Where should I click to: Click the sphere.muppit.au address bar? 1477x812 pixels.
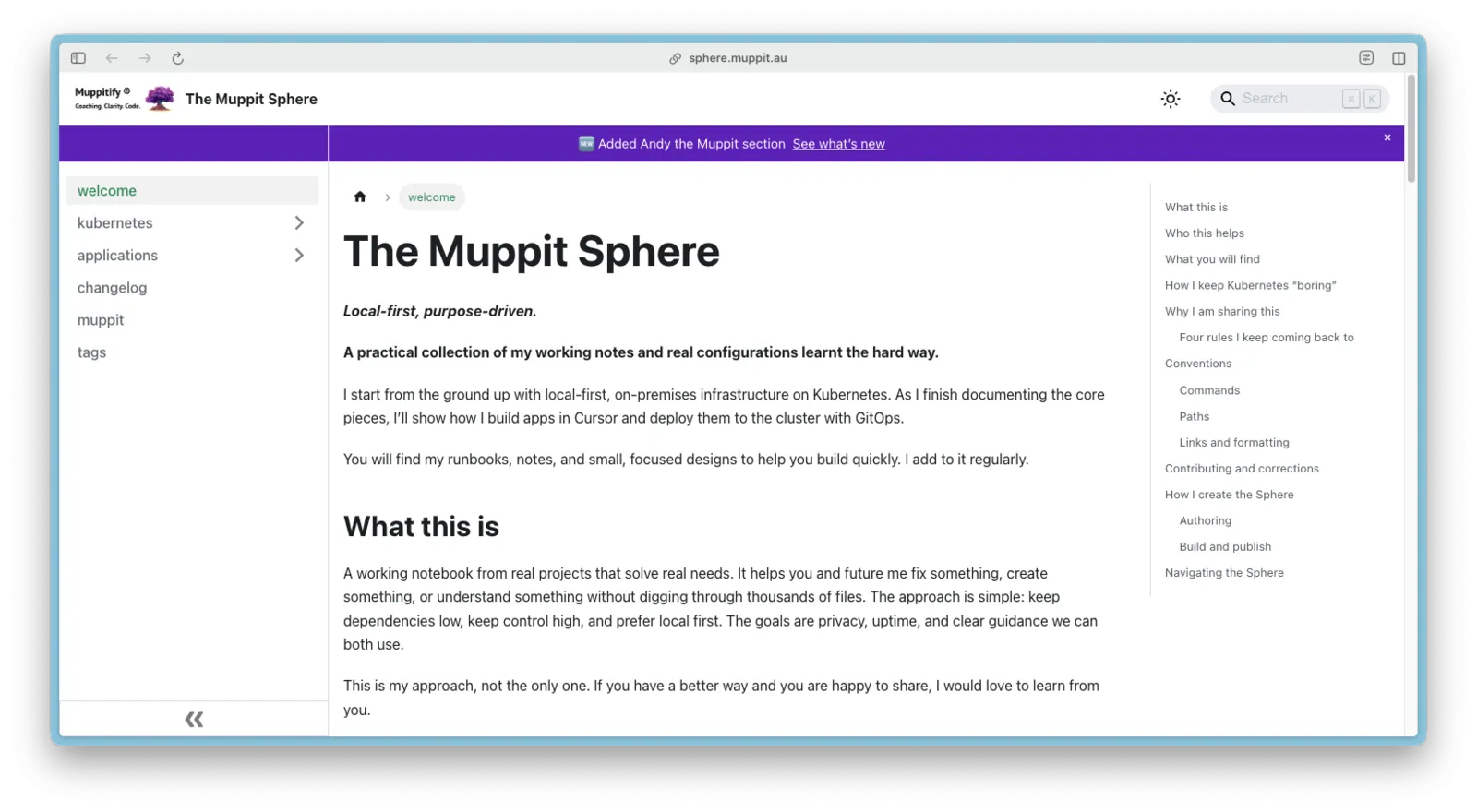[x=737, y=58]
